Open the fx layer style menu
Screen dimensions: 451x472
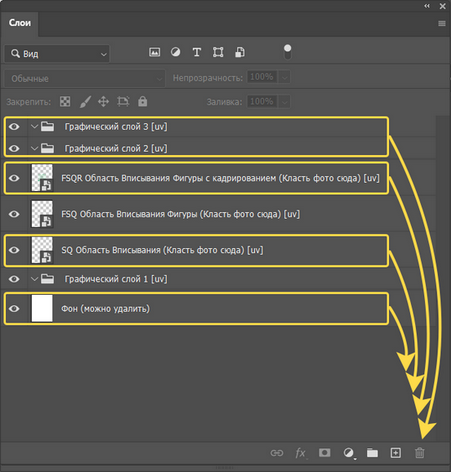pos(301,453)
